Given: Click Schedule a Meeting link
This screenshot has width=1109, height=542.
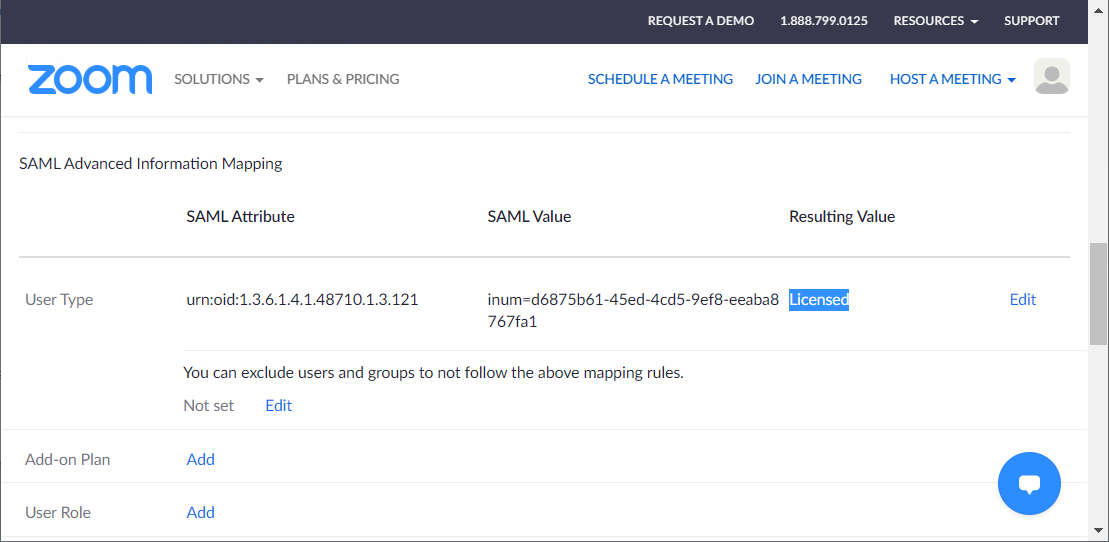Looking at the screenshot, I should click(660, 79).
